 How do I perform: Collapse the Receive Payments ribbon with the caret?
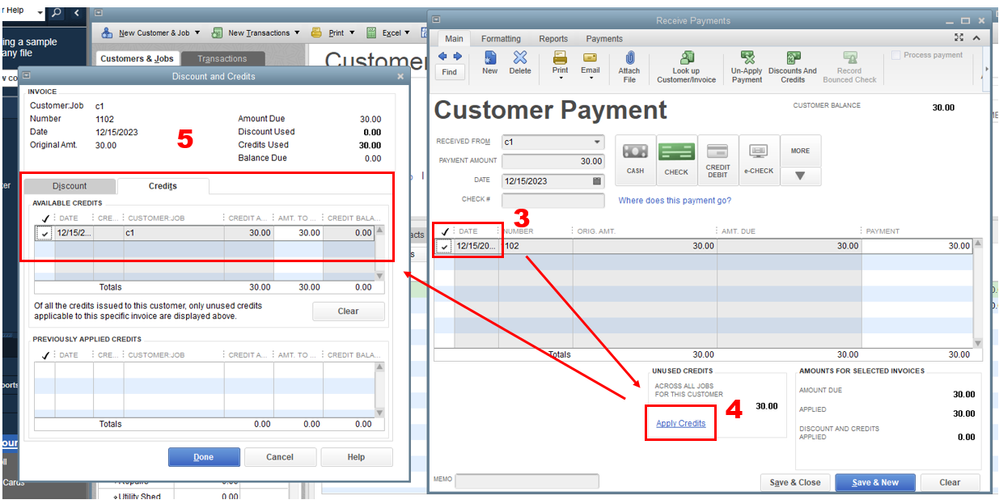click(976, 38)
